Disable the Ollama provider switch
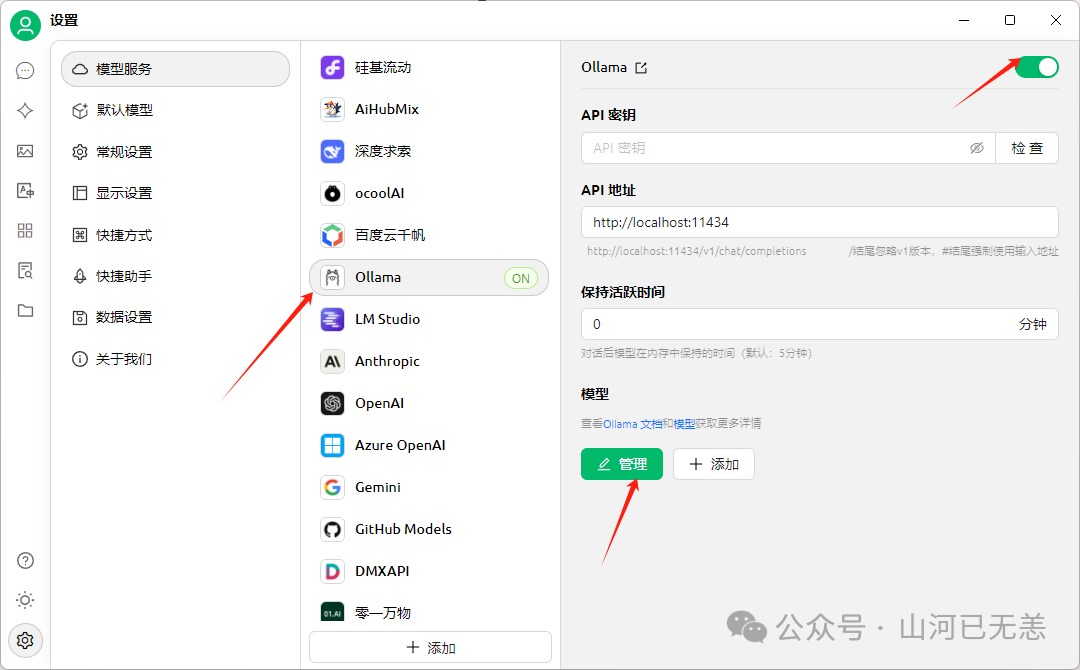The image size is (1080, 670). (1037, 67)
